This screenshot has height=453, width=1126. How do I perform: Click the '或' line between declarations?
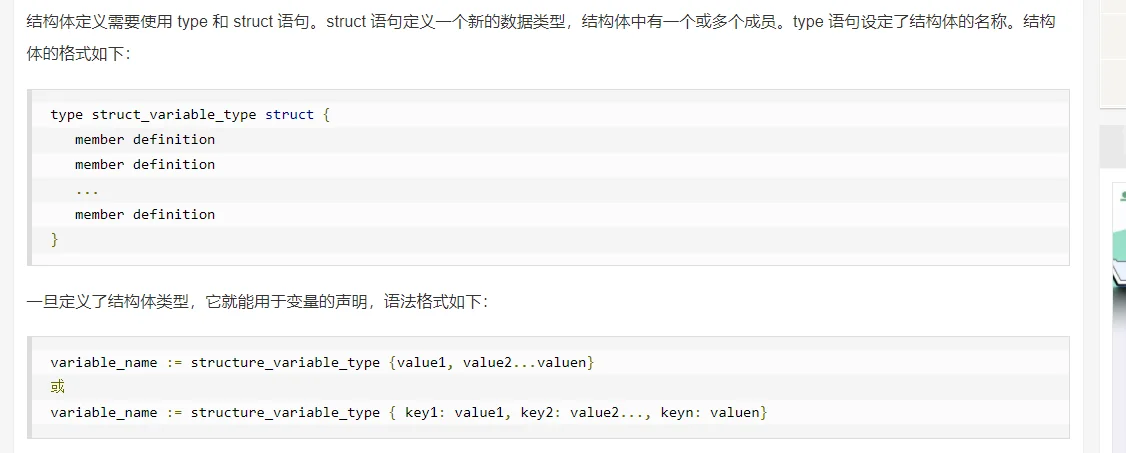[x=57, y=388]
